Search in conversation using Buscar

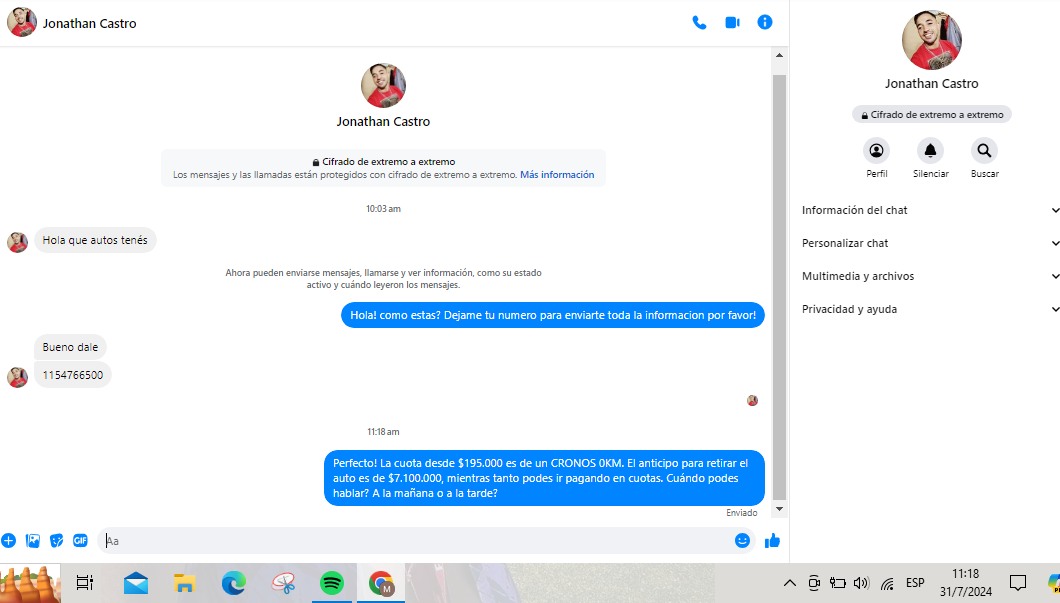coord(984,151)
